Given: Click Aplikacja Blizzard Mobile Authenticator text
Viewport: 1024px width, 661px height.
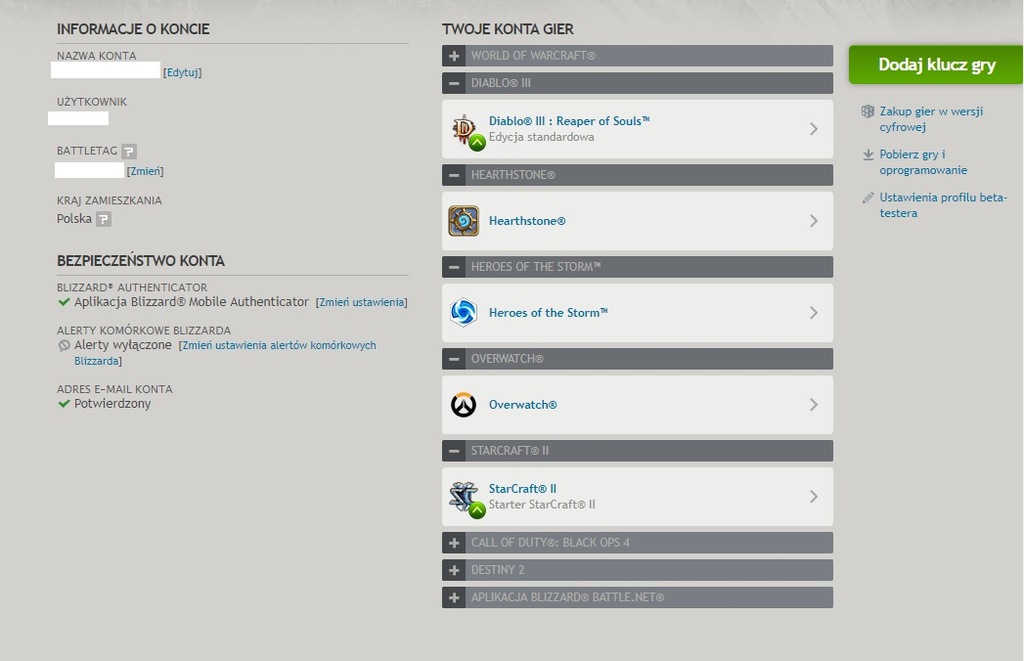Looking at the screenshot, I should click(191, 302).
